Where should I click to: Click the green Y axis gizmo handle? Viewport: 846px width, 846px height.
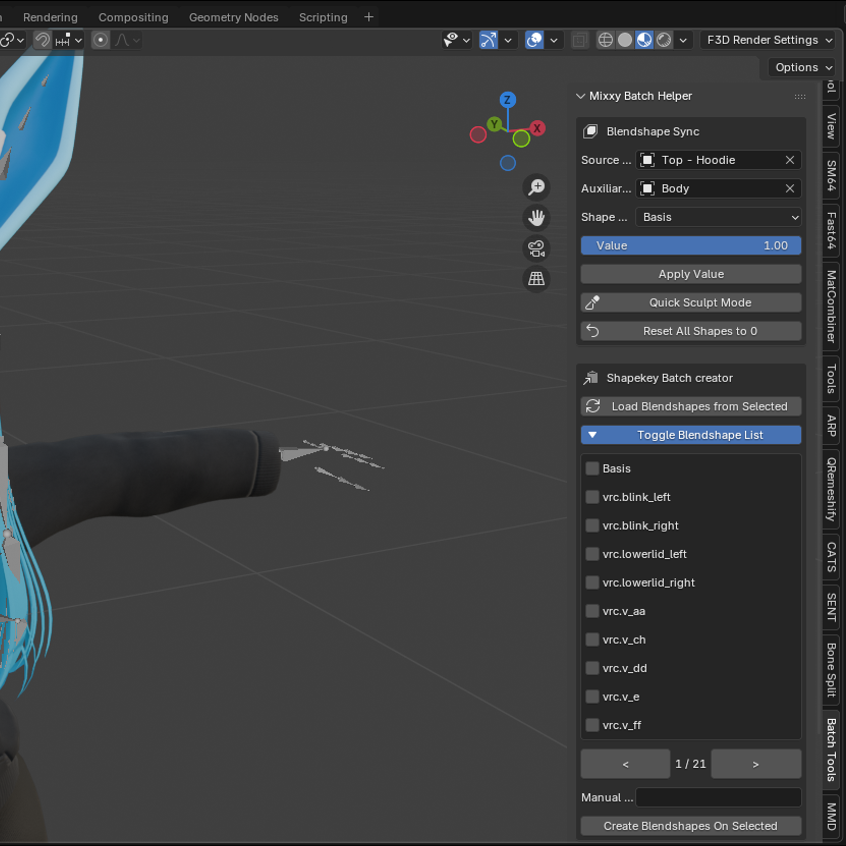point(494,124)
